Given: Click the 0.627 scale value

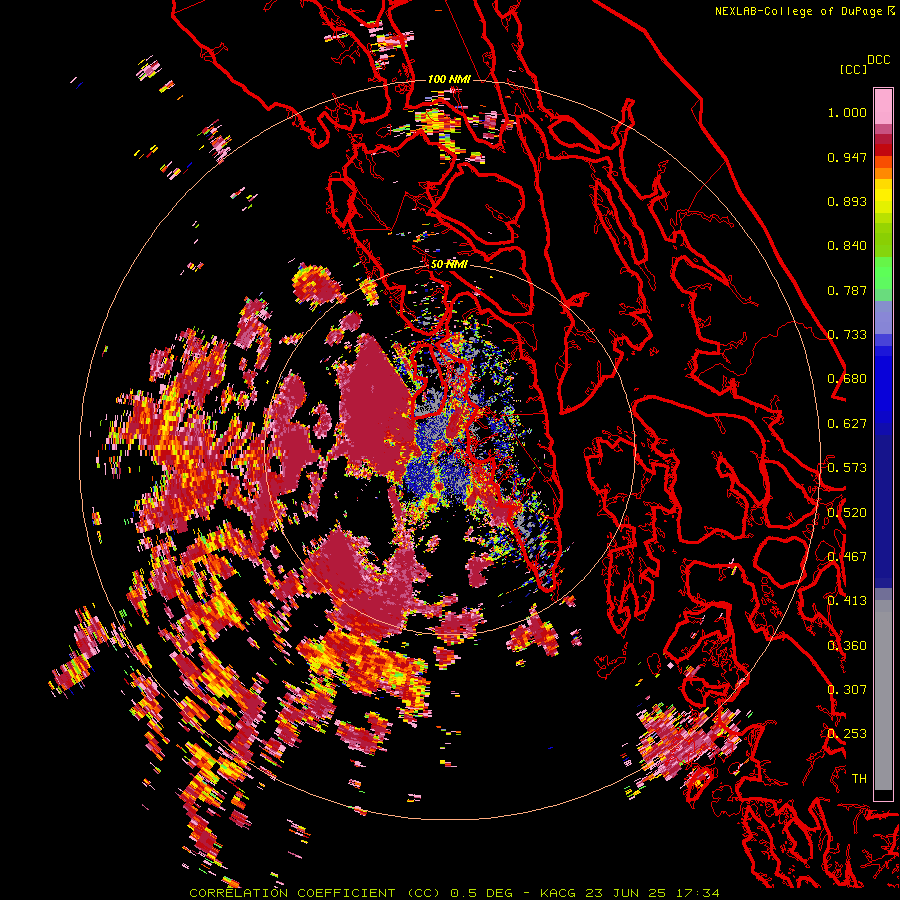Looking at the screenshot, I should [x=847, y=424].
